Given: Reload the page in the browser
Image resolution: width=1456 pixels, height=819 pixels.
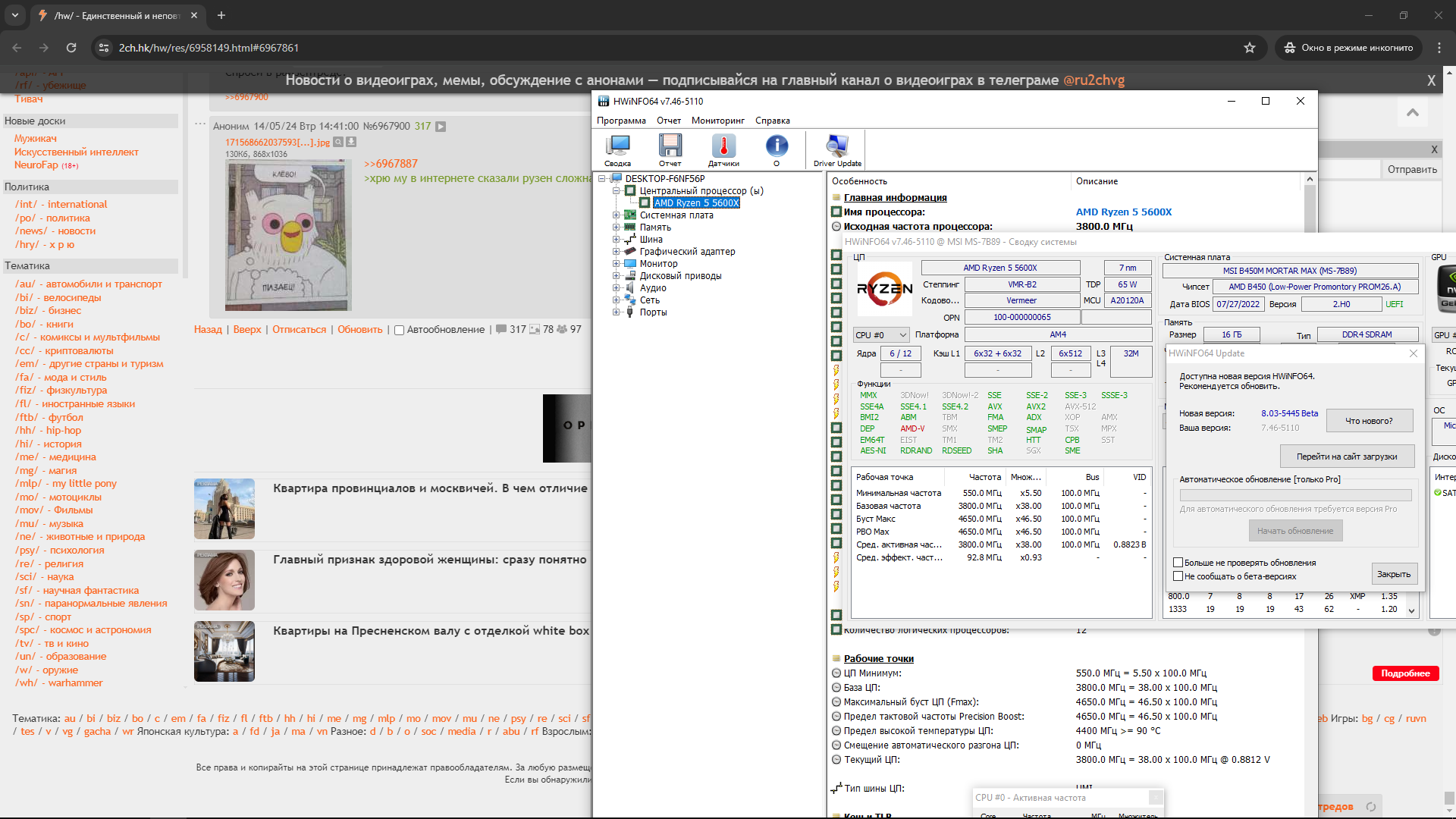Looking at the screenshot, I should (x=71, y=48).
